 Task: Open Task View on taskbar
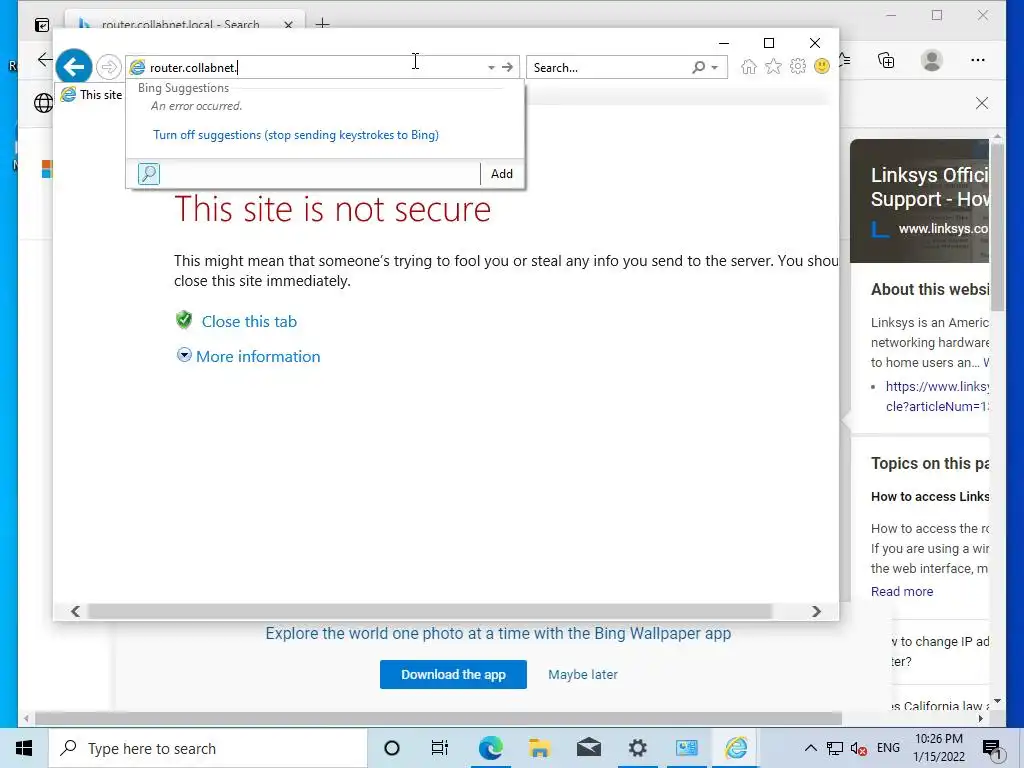pyautogui.click(x=440, y=748)
